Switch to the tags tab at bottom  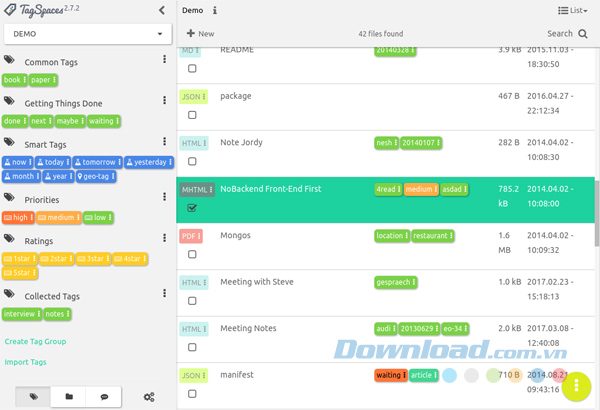(x=33, y=397)
